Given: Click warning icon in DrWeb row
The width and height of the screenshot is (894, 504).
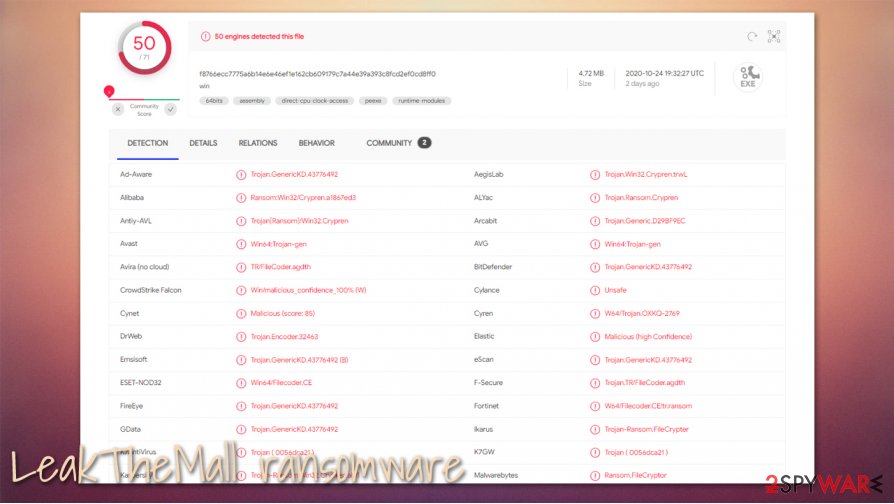Looking at the screenshot, I should 241,337.
